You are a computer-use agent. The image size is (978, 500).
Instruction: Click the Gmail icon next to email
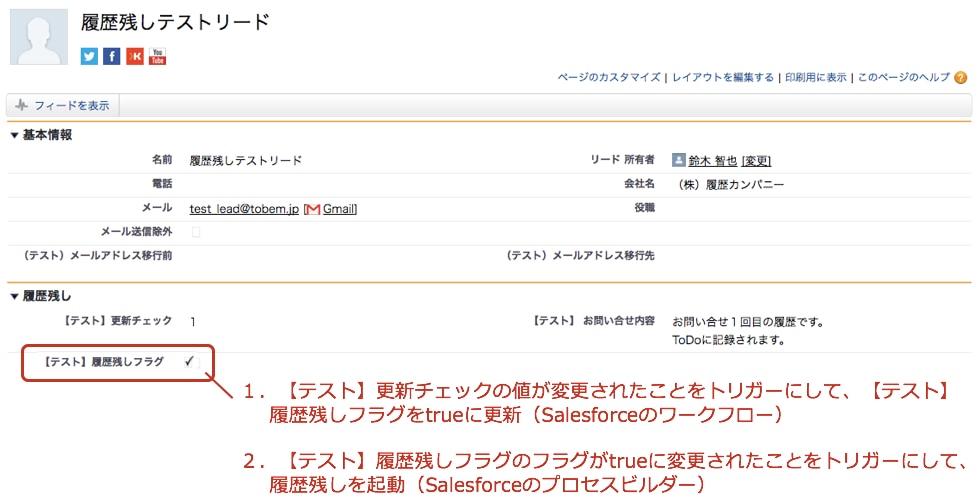pyautogui.click(x=312, y=209)
